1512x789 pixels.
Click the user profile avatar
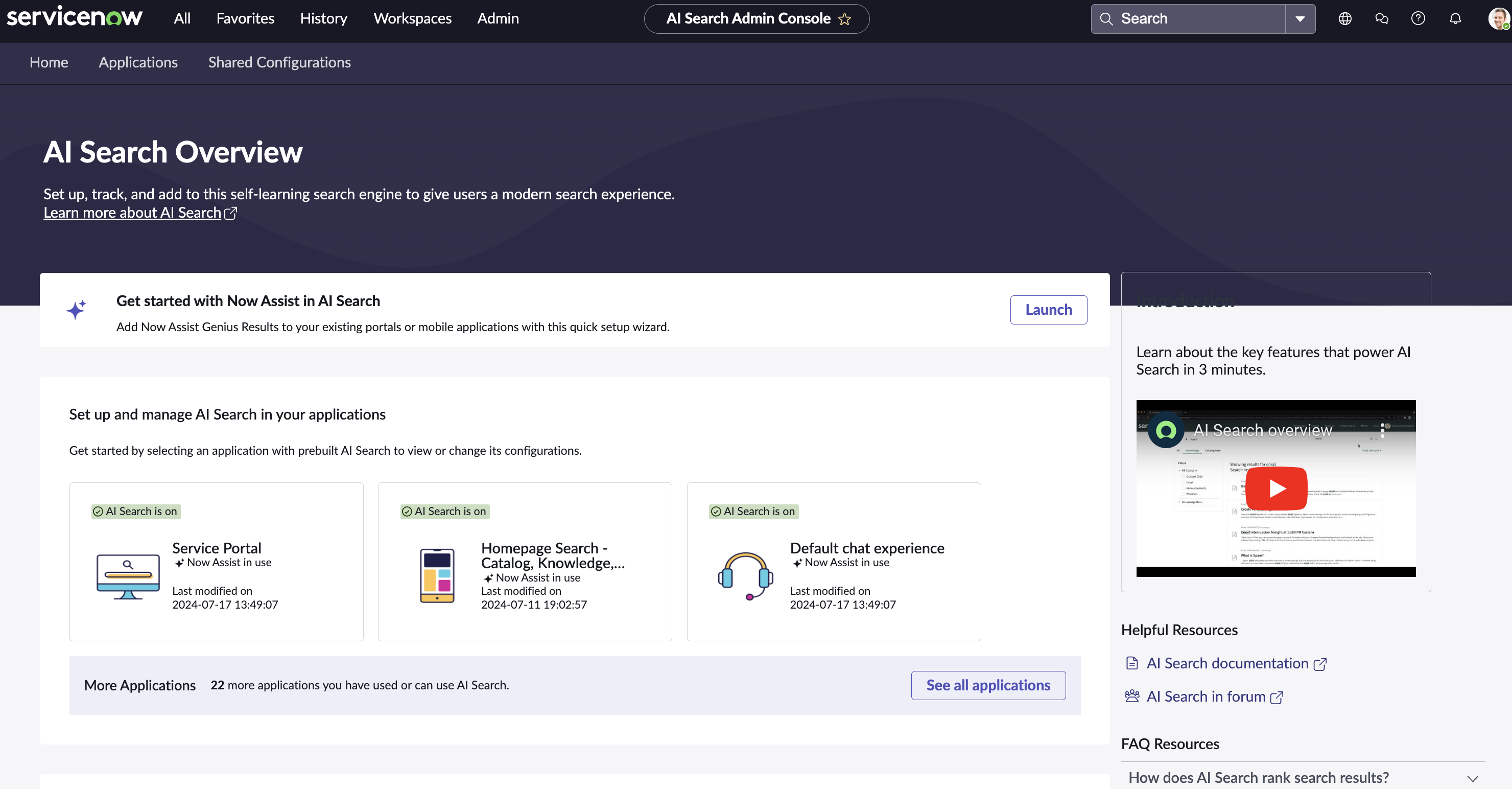point(1499,19)
